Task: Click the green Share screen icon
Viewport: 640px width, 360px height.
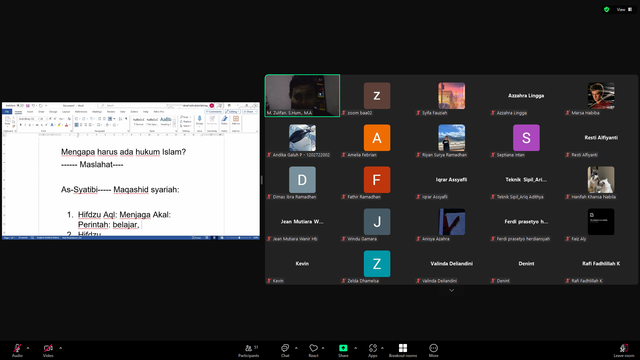Action: point(343,348)
